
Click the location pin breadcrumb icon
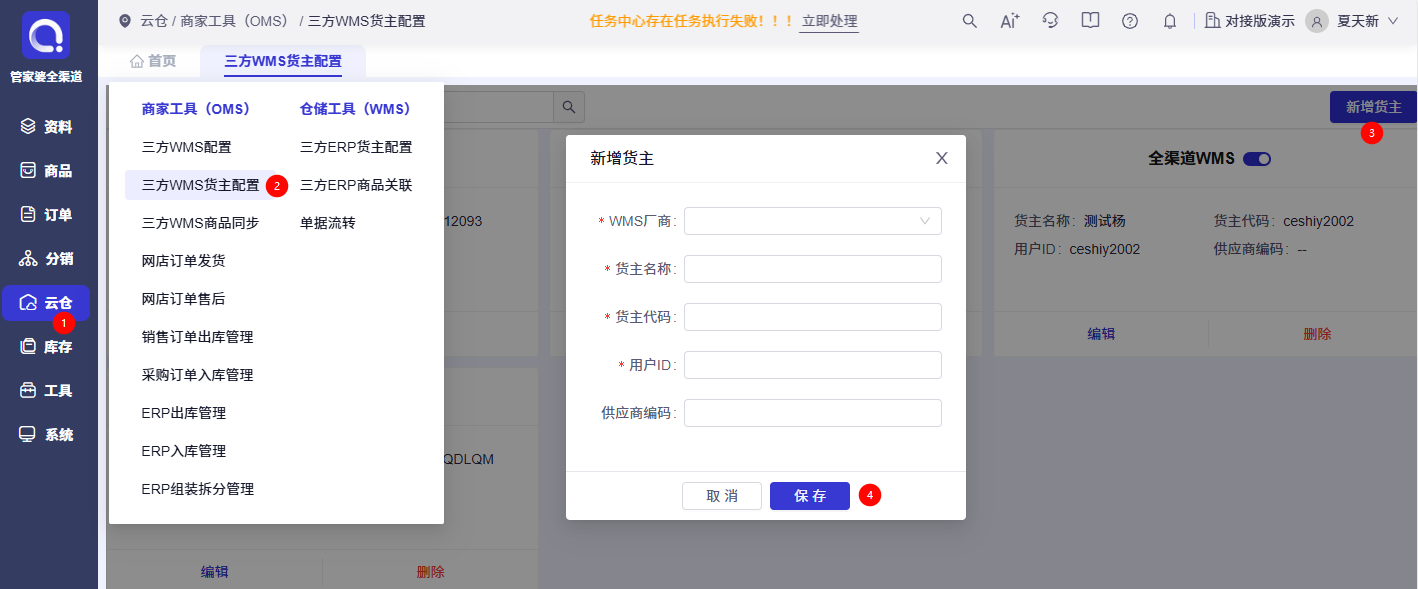(x=125, y=21)
